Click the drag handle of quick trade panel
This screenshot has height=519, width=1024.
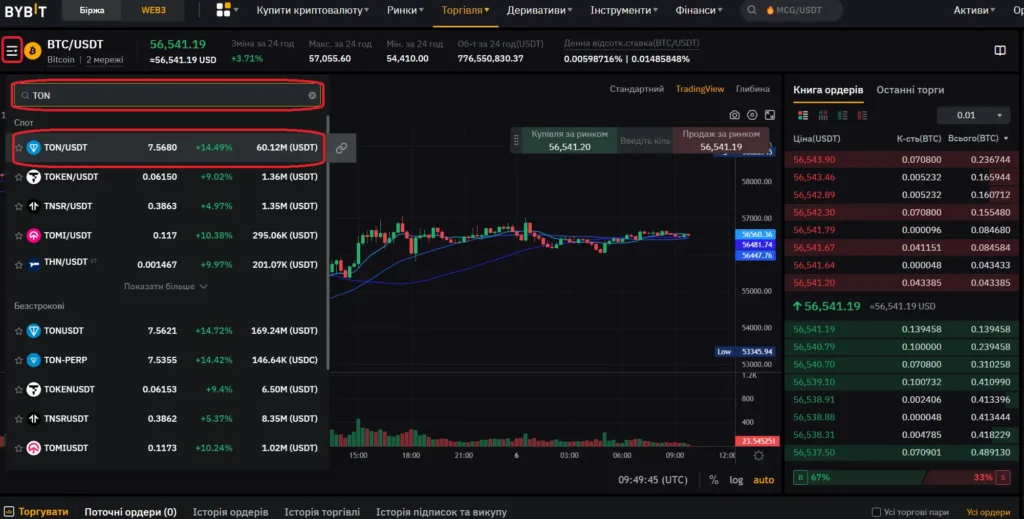(516, 140)
